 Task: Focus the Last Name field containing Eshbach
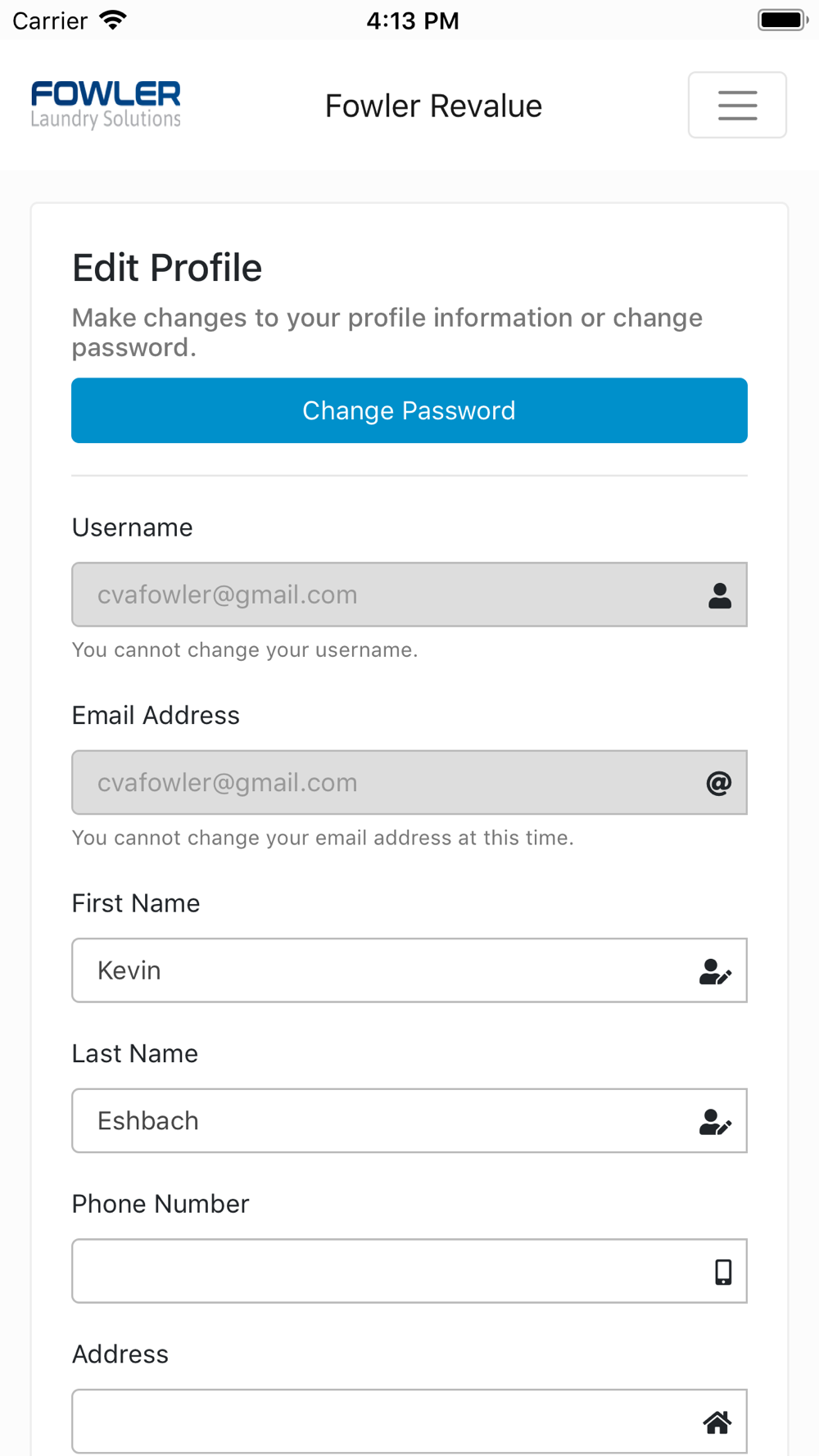[409, 1120]
